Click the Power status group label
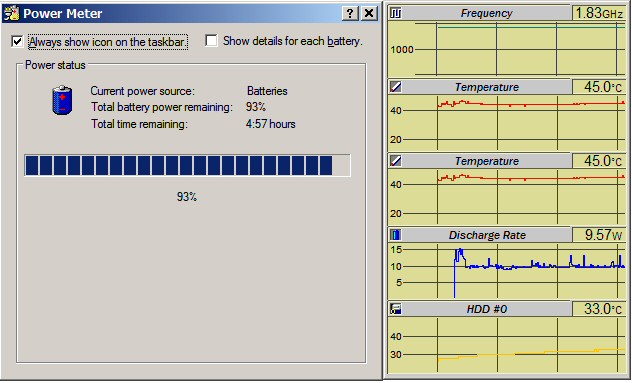Screen dimensions: 632x383 click(55, 65)
